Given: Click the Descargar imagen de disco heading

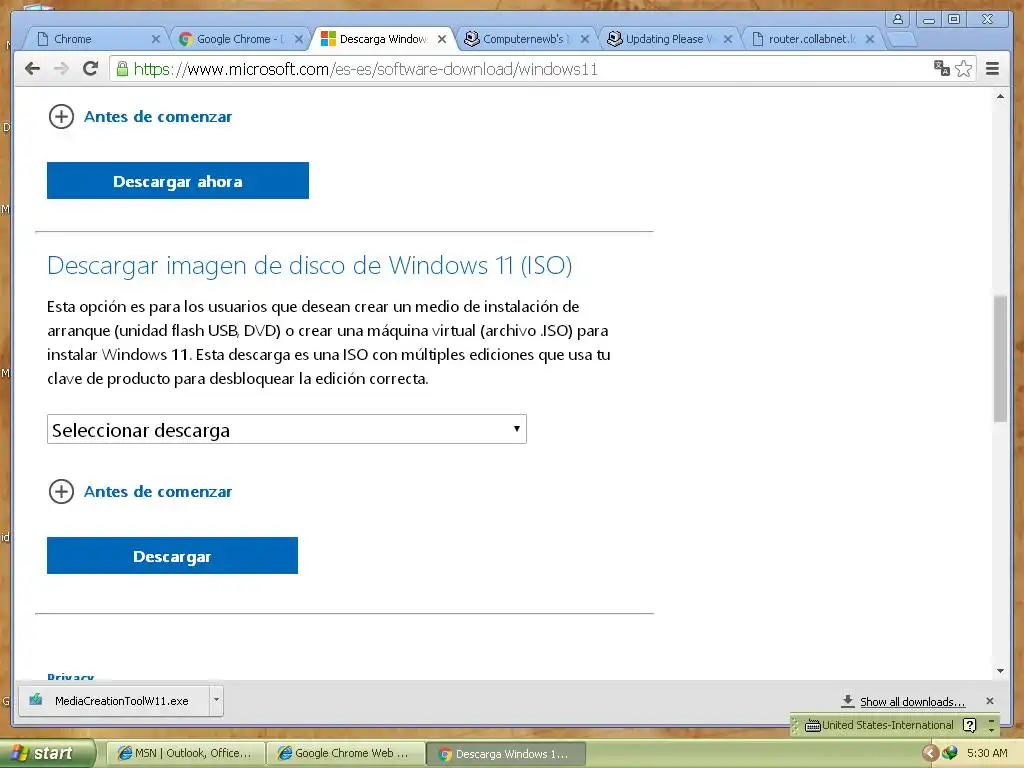Looking at the screenshot, I should tap(310, 266).
